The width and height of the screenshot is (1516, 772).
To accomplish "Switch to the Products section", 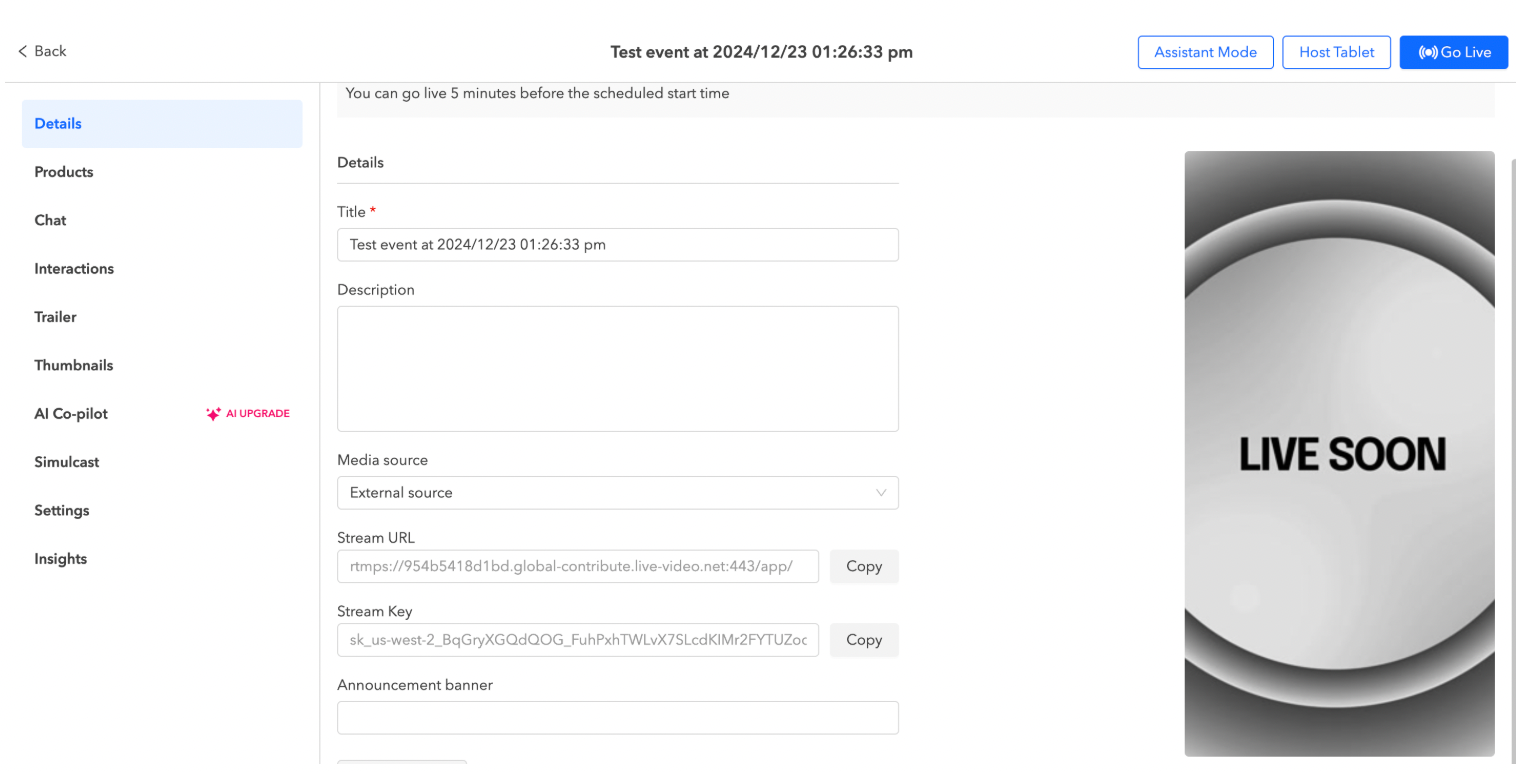I will [63, 171].
